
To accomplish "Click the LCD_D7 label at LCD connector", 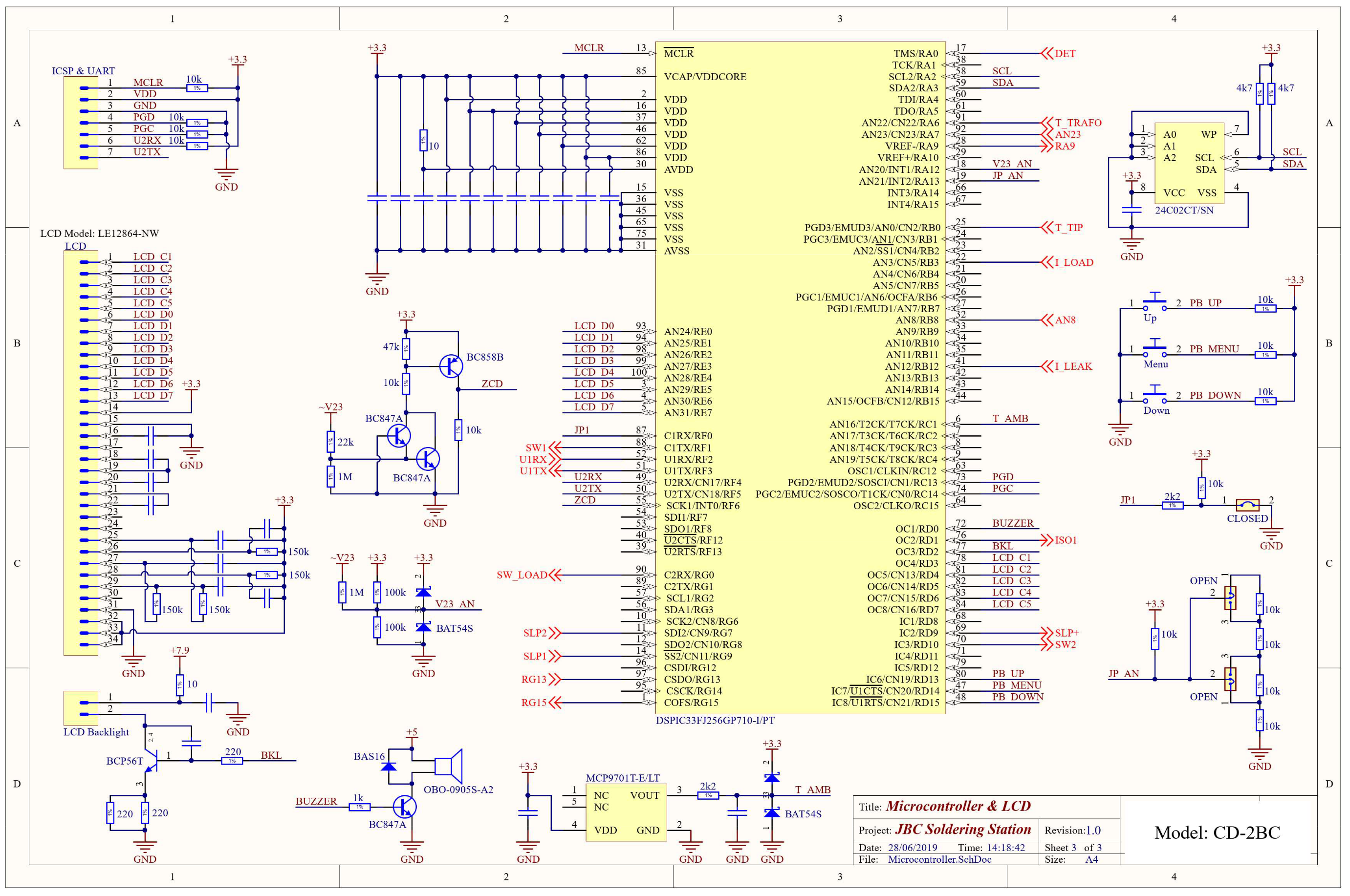I will 153,395.
